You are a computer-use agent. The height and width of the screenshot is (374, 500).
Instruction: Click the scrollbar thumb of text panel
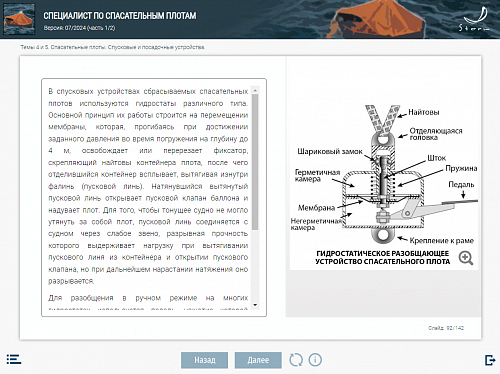point(255,162)
